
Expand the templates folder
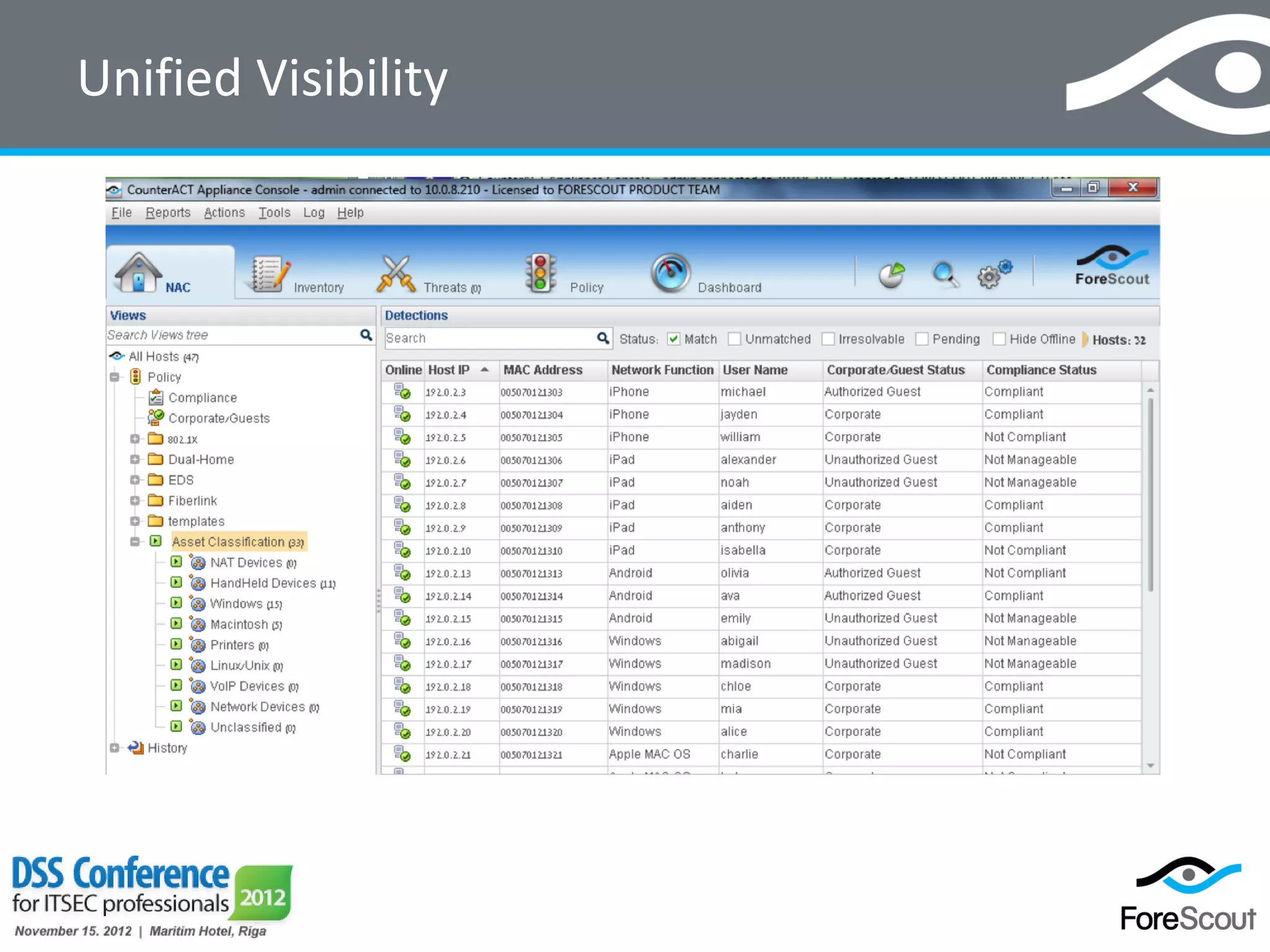135,521
